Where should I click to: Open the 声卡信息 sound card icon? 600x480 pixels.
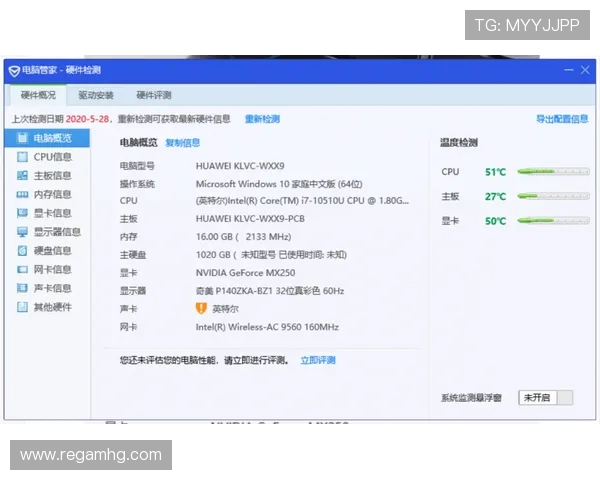pos(23,288)
